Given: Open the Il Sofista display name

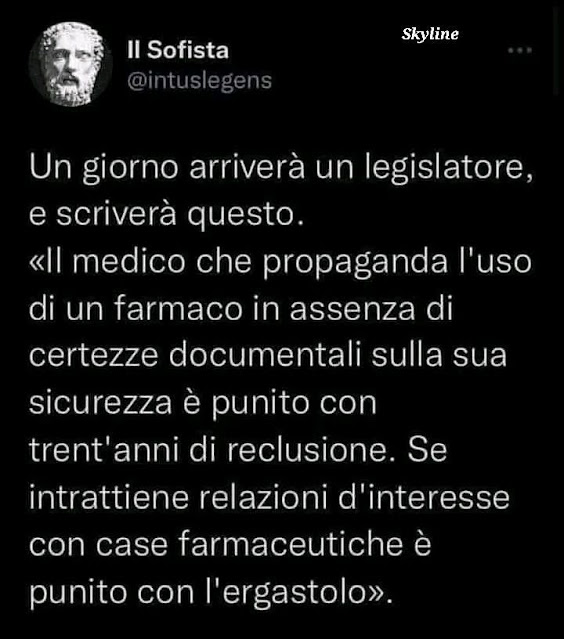Looking at the screenshot, I should click(178, 51).
